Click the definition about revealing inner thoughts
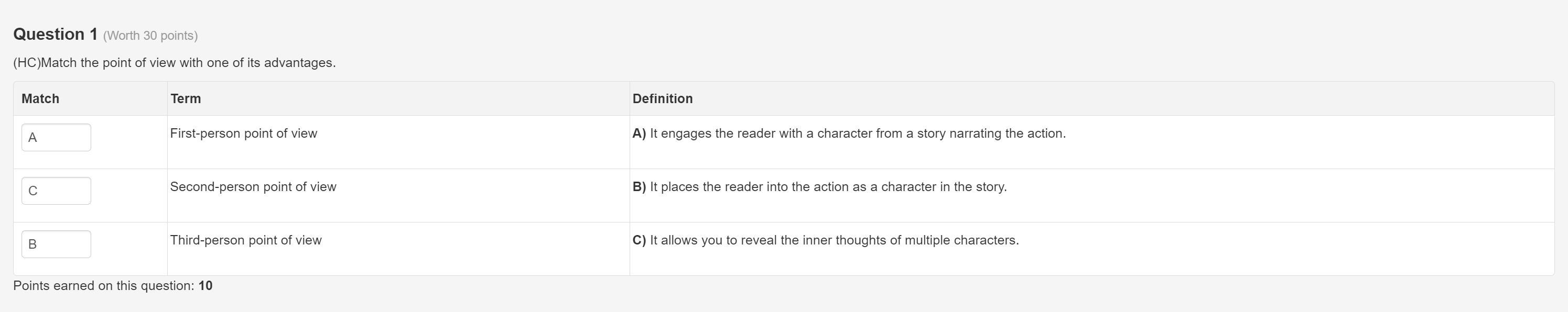 pos(825,240)
